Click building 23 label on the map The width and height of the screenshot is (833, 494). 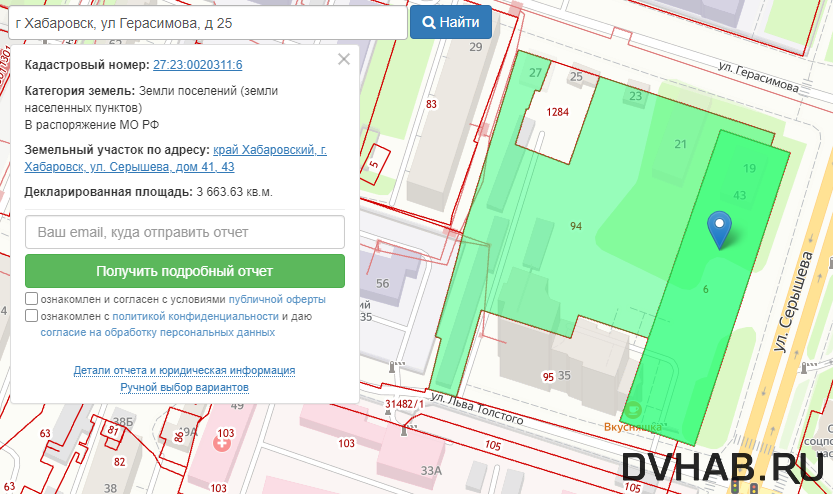pyautogui.click(x=635, y=96)
